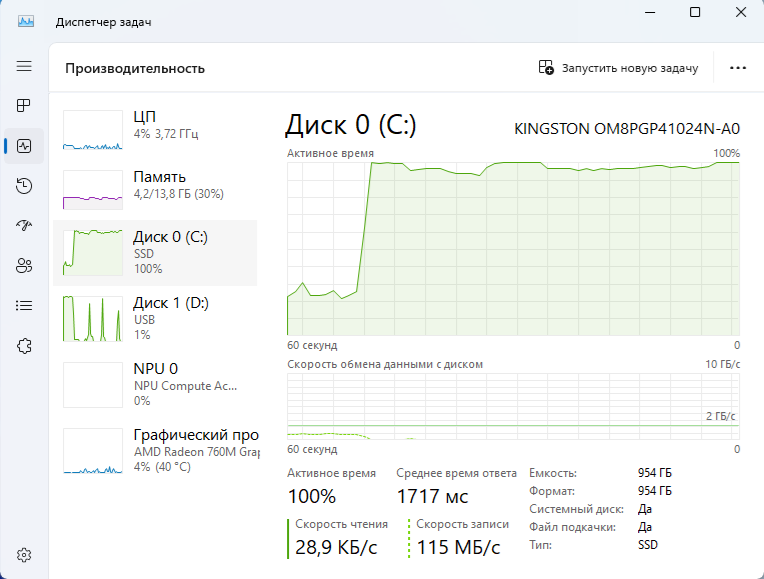Open the Users page icon

pyautogui.click(x=24, y=266)
